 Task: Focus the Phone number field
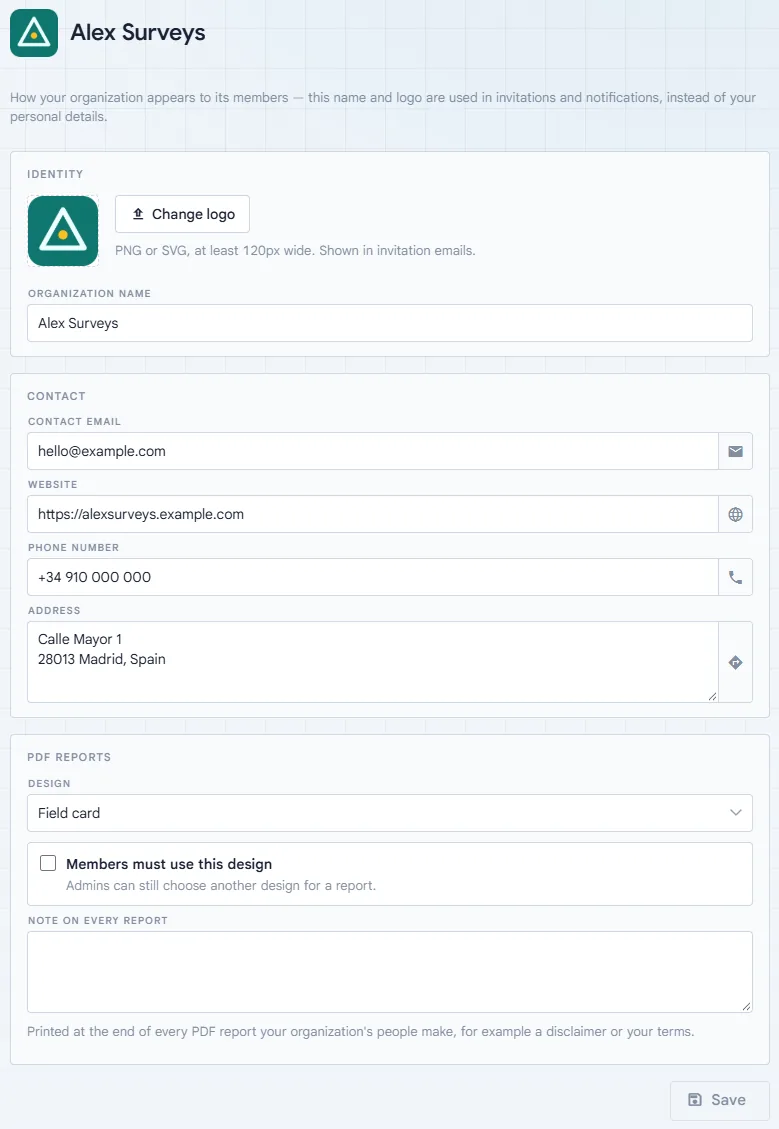click(x=373, y=577)
